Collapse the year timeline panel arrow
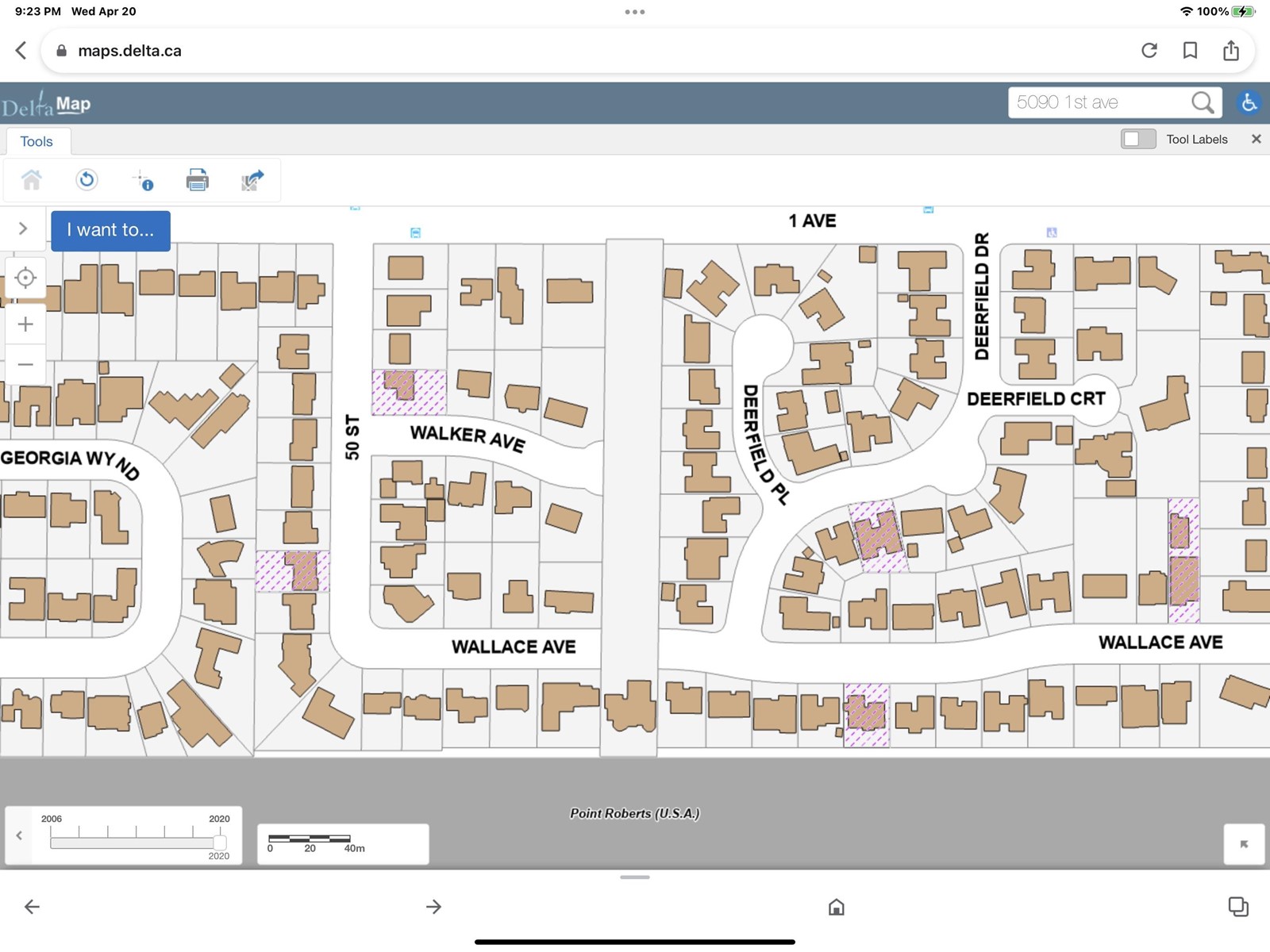 (19, 835)
